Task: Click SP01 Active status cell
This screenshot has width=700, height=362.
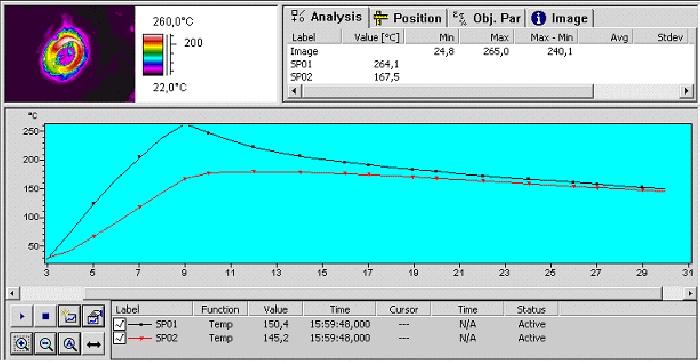Action: (x=531, y=324)
